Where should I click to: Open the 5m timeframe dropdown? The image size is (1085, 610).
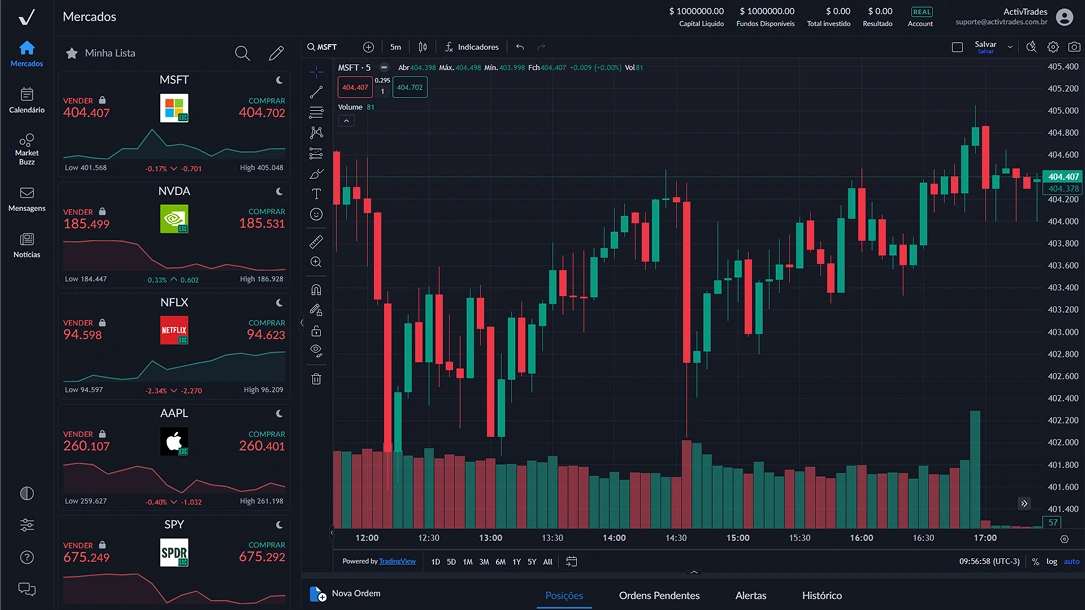coord(395,47)
